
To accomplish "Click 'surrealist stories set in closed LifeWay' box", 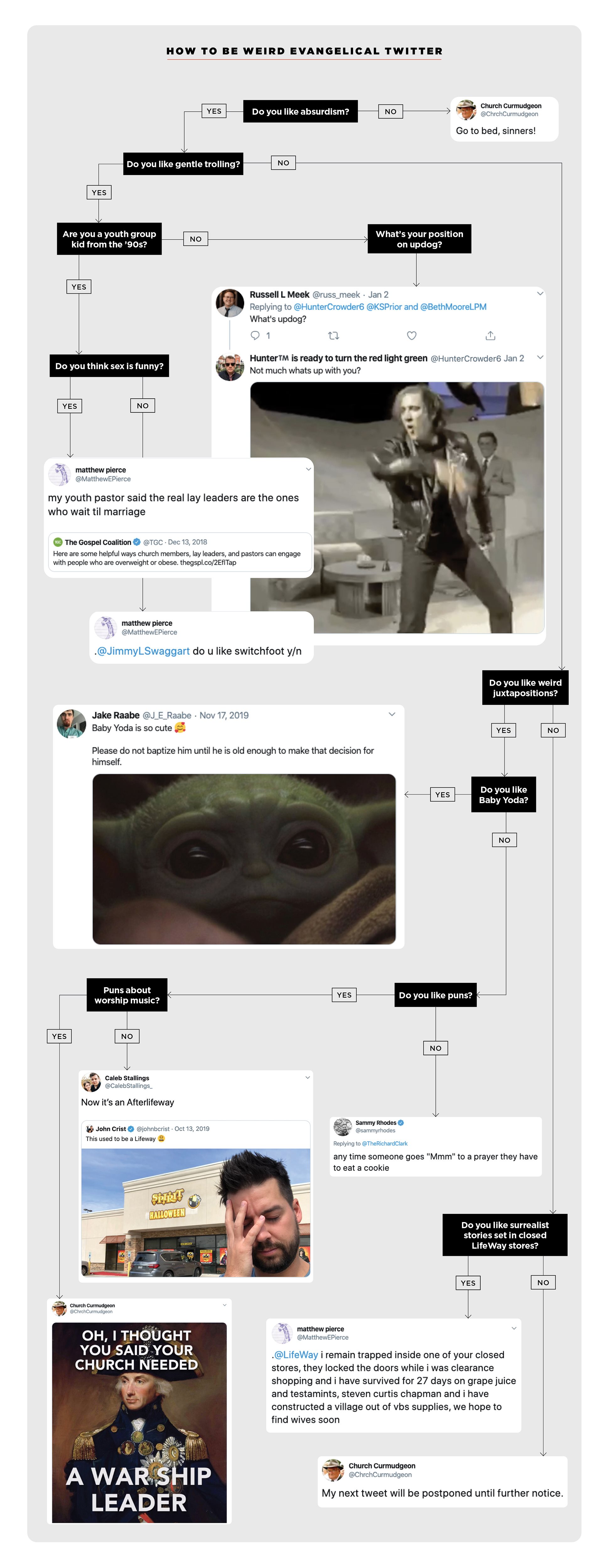I will click(x=505, y=1235).
